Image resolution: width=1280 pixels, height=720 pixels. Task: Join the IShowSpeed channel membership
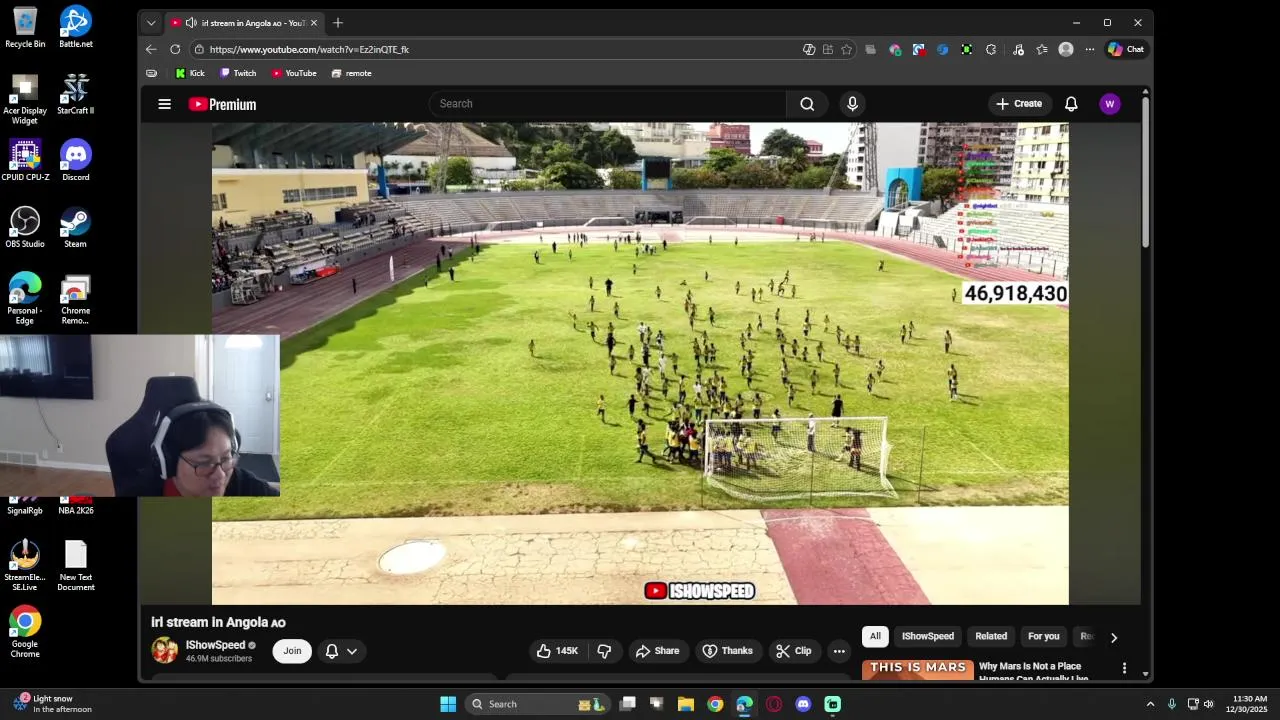(292, 651)
